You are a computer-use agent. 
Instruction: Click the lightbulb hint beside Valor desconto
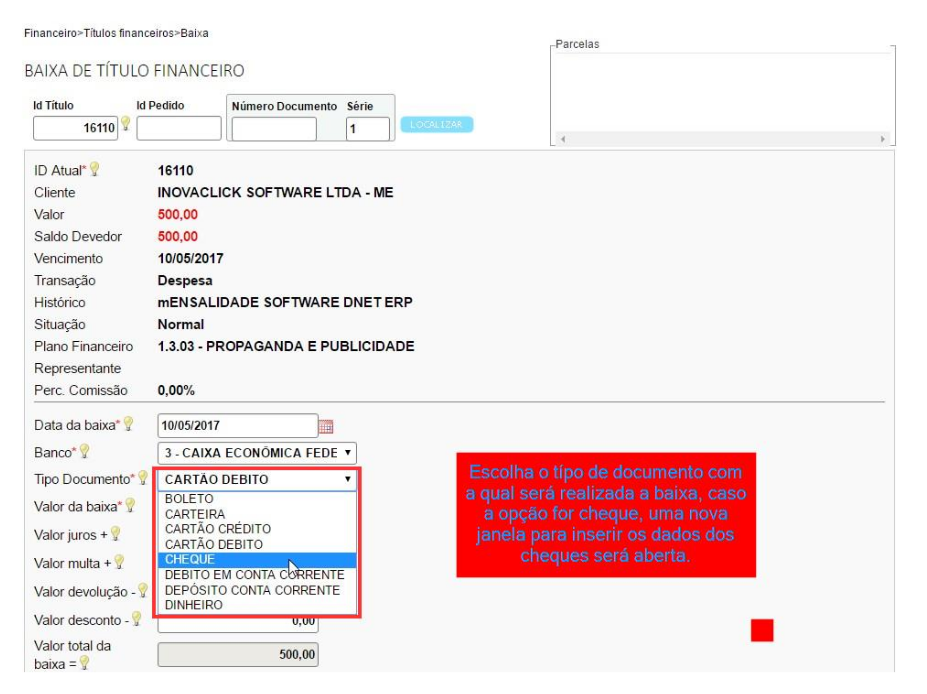coord(137,620)
